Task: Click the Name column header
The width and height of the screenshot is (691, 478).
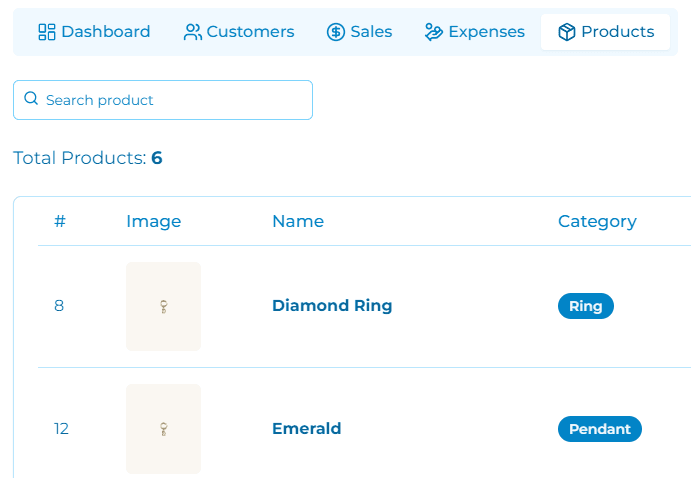Action: click(298, 221)
